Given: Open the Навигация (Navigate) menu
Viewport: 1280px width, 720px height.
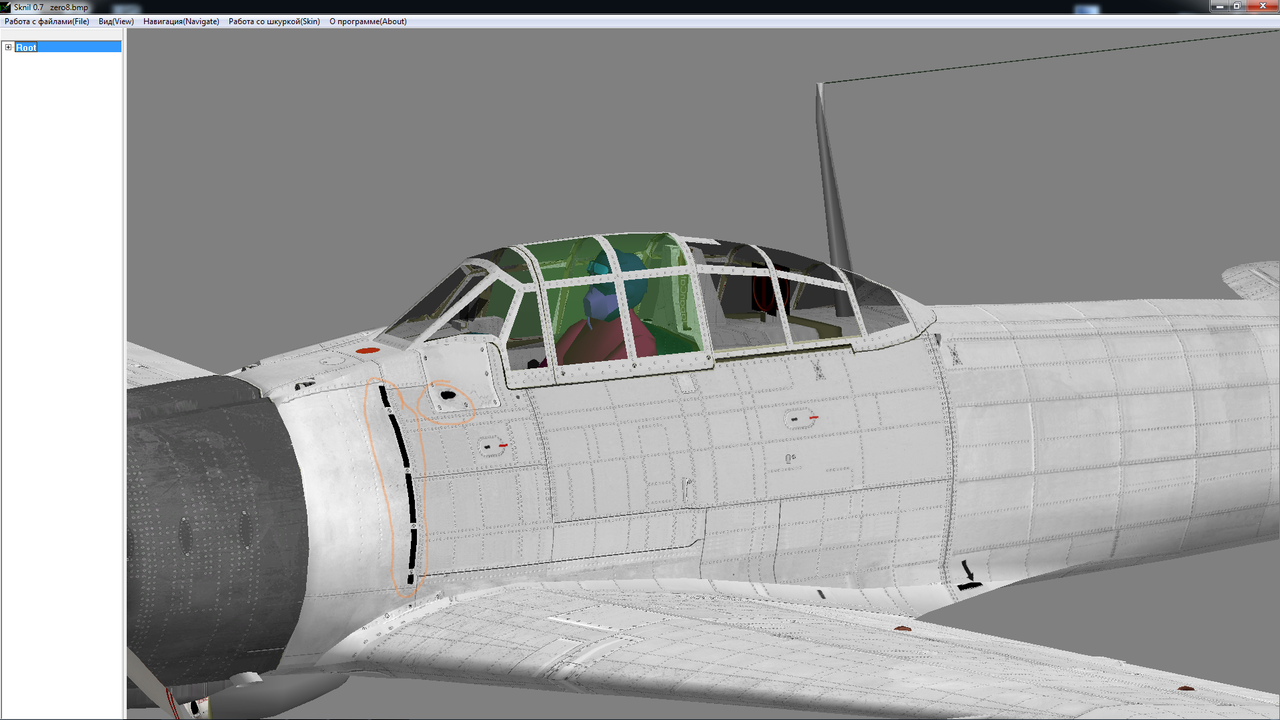Looking at the screenshot, I should 181,21.
